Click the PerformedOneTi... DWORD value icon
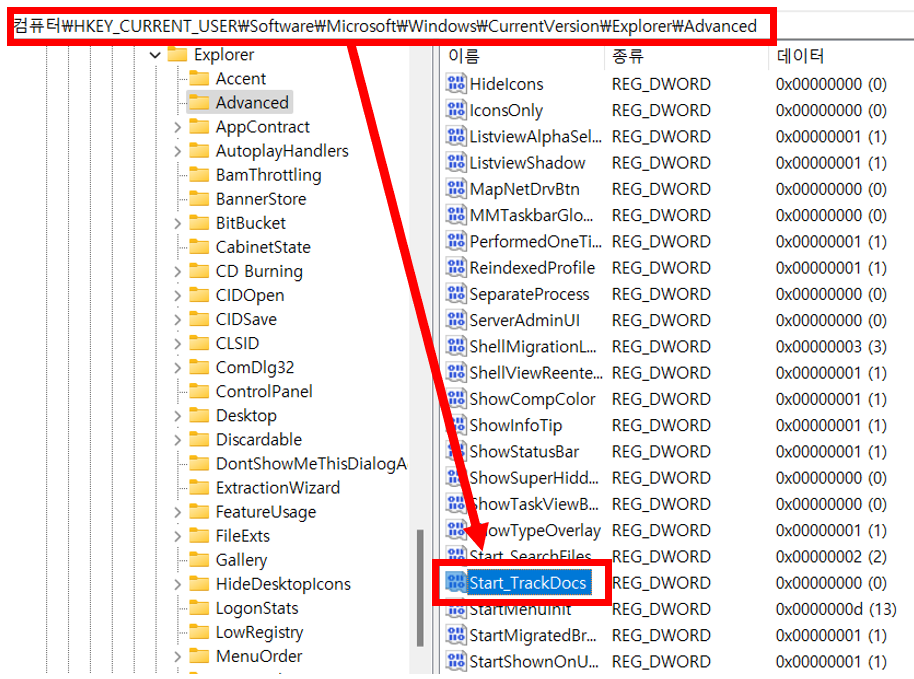This screenshot has height=679, width=914. pyautogui.click(x=456, y=241)
